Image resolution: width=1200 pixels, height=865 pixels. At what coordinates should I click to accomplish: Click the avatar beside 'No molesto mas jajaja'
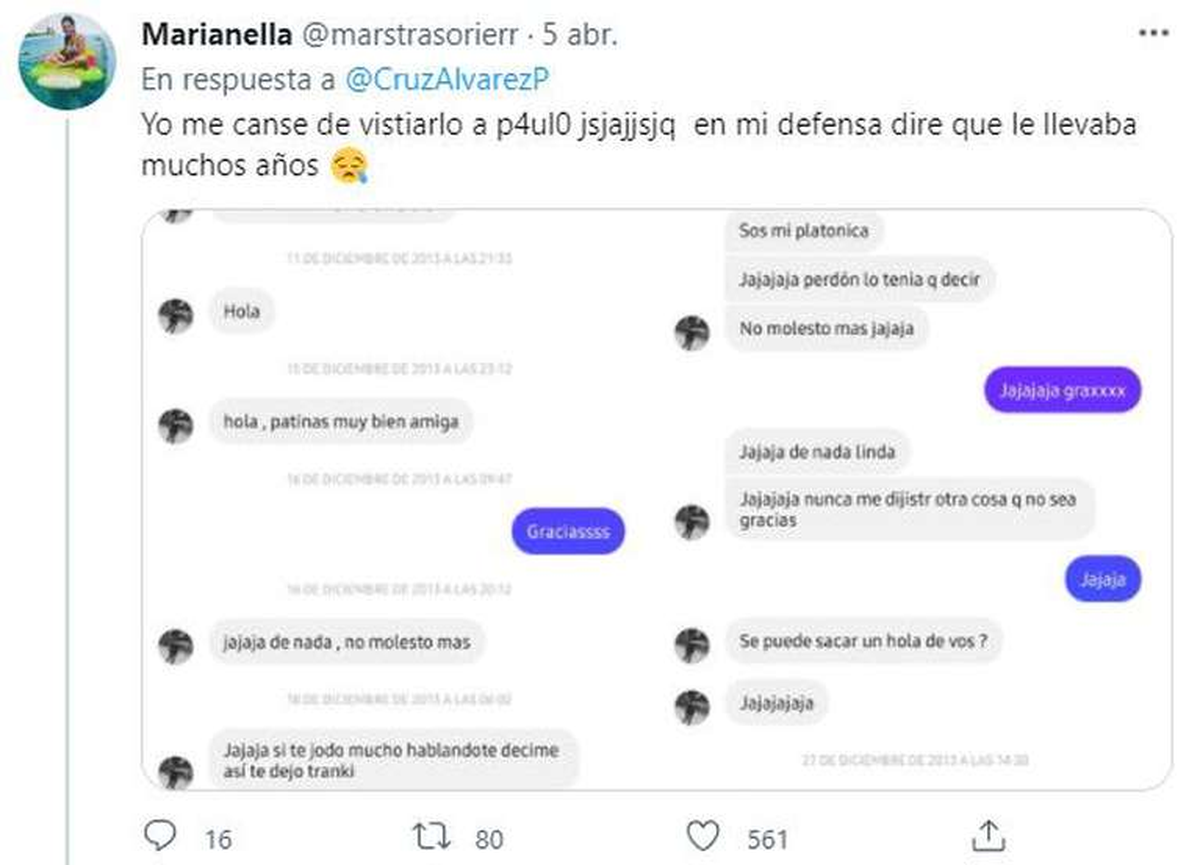(692, 333)
